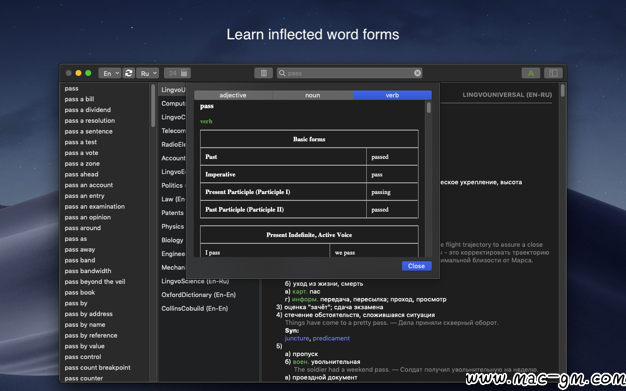Toggle the sidebar layout icon
The image size is (626, 391).
(553, 73)
